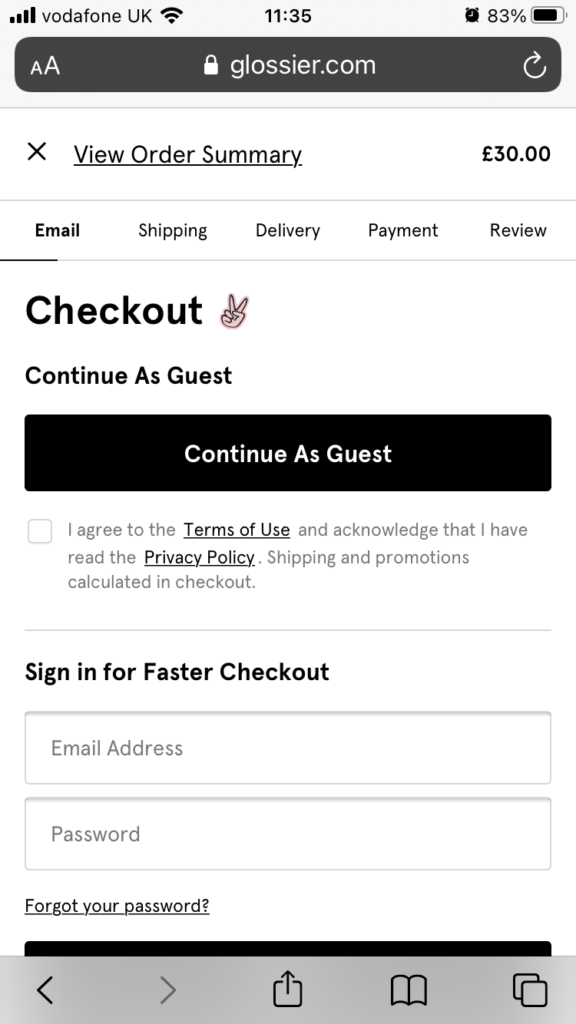Image resolution: width=576 pixels, height=1024 pixels.
Task: Follow the Forgot your password link
Action: click(117, 906)
